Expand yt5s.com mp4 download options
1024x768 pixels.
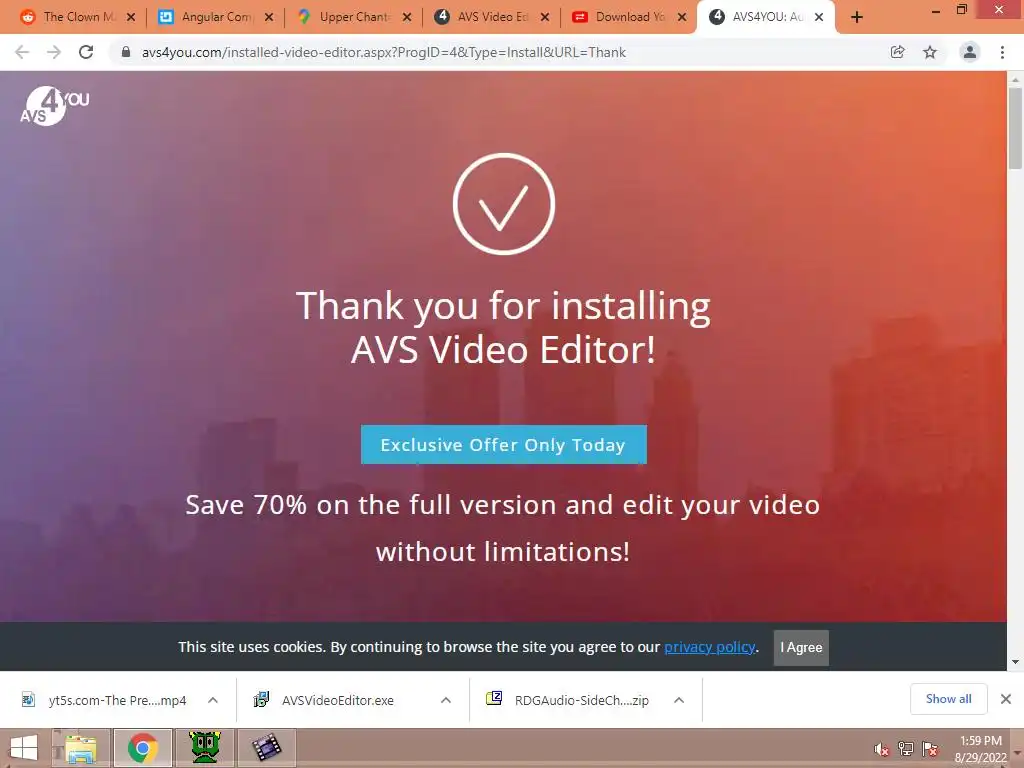(213, 700)
